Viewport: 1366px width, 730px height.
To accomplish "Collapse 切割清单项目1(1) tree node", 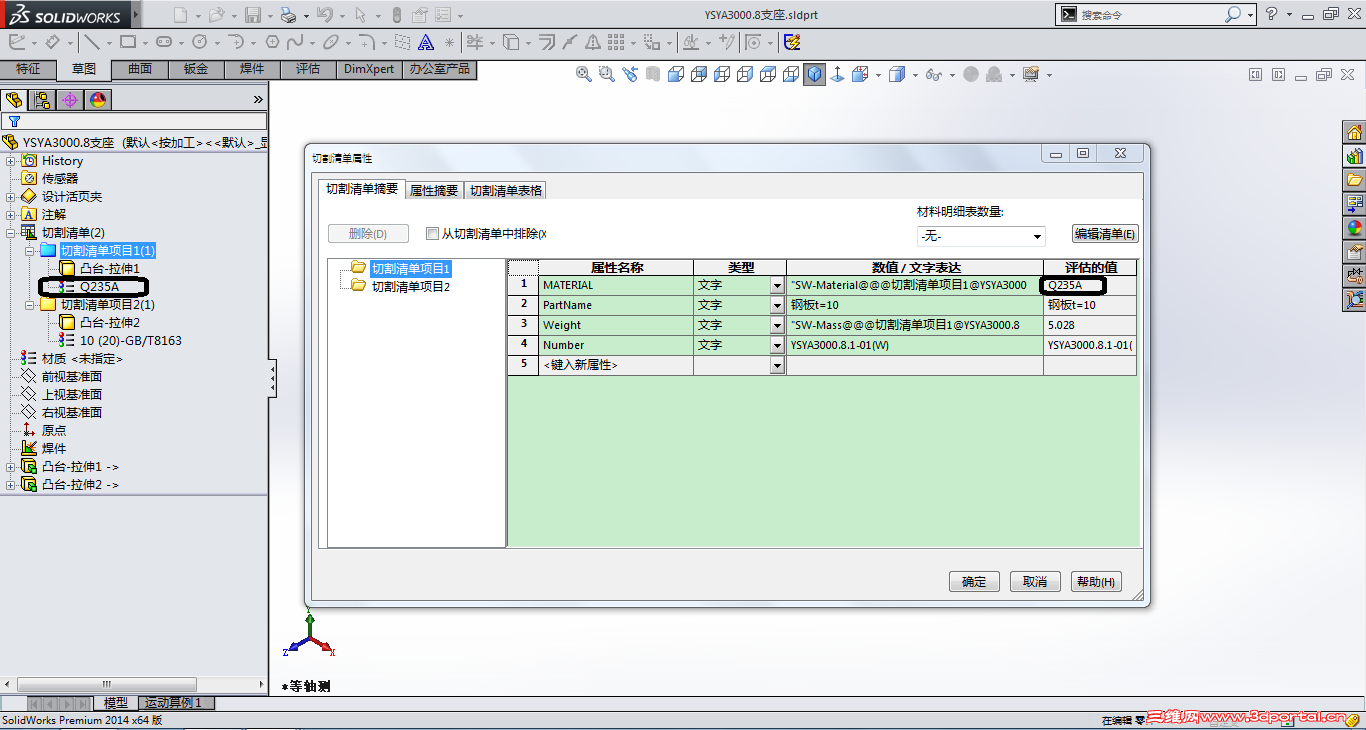I will tap(30, 251).
